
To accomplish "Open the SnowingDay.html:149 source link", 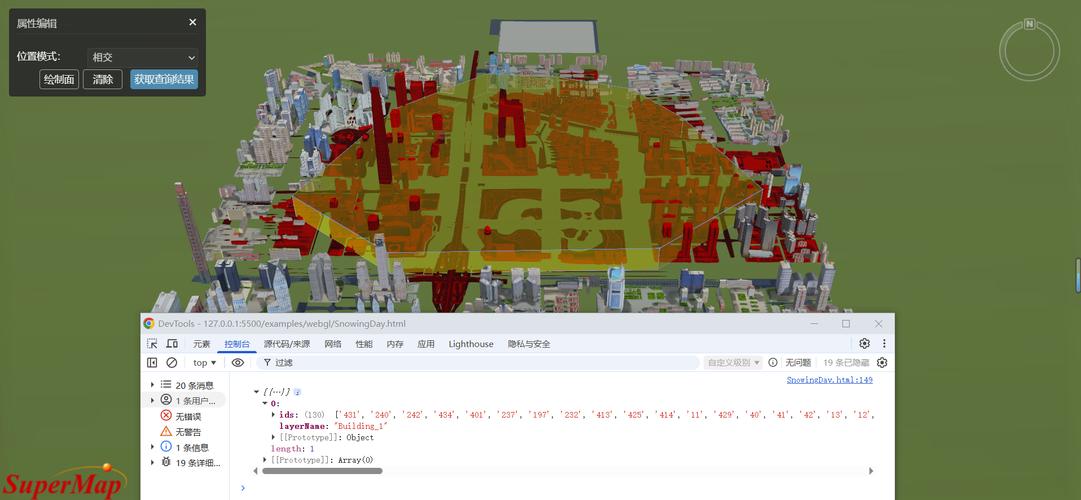I will point(829,380).
